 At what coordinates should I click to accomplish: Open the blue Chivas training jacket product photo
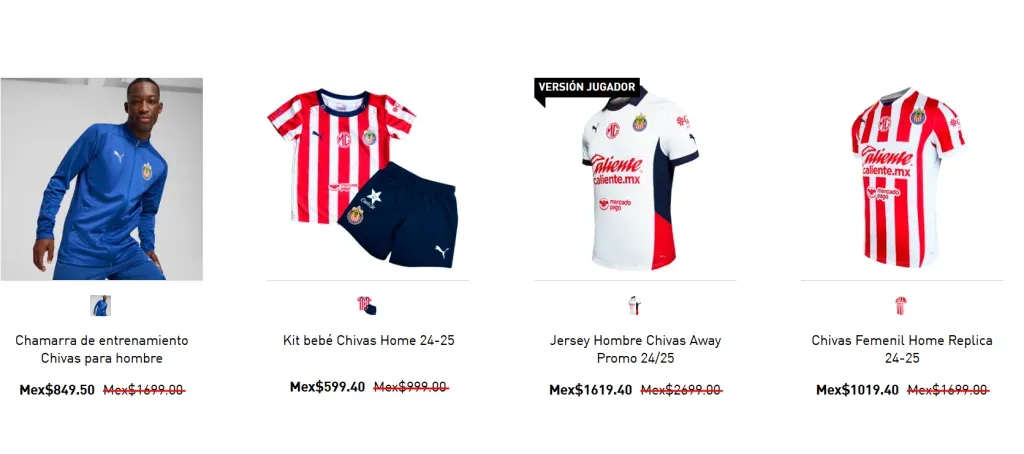coord(101,179)
